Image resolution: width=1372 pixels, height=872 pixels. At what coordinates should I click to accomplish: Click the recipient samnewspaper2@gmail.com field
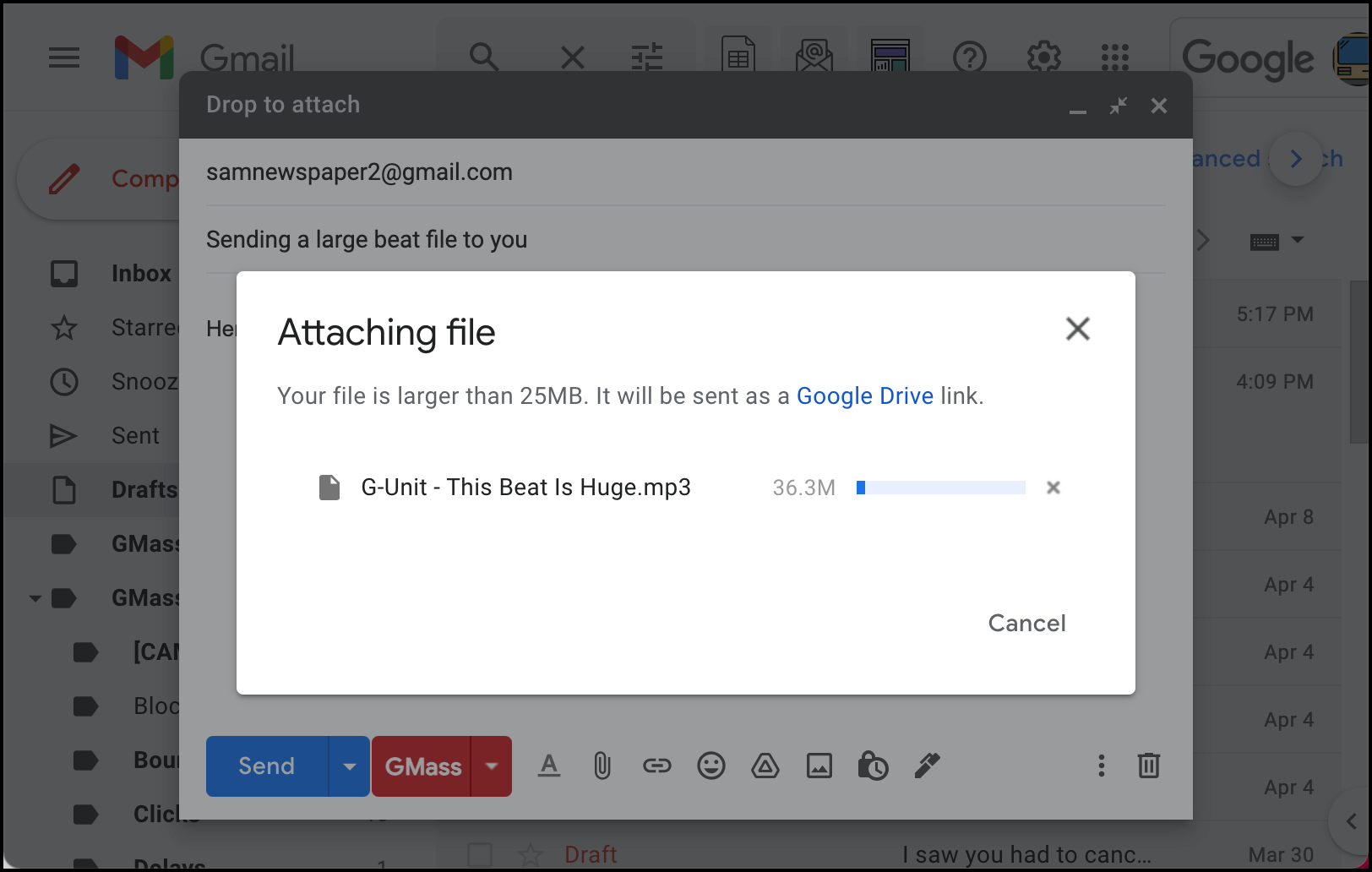pos(686,172)
